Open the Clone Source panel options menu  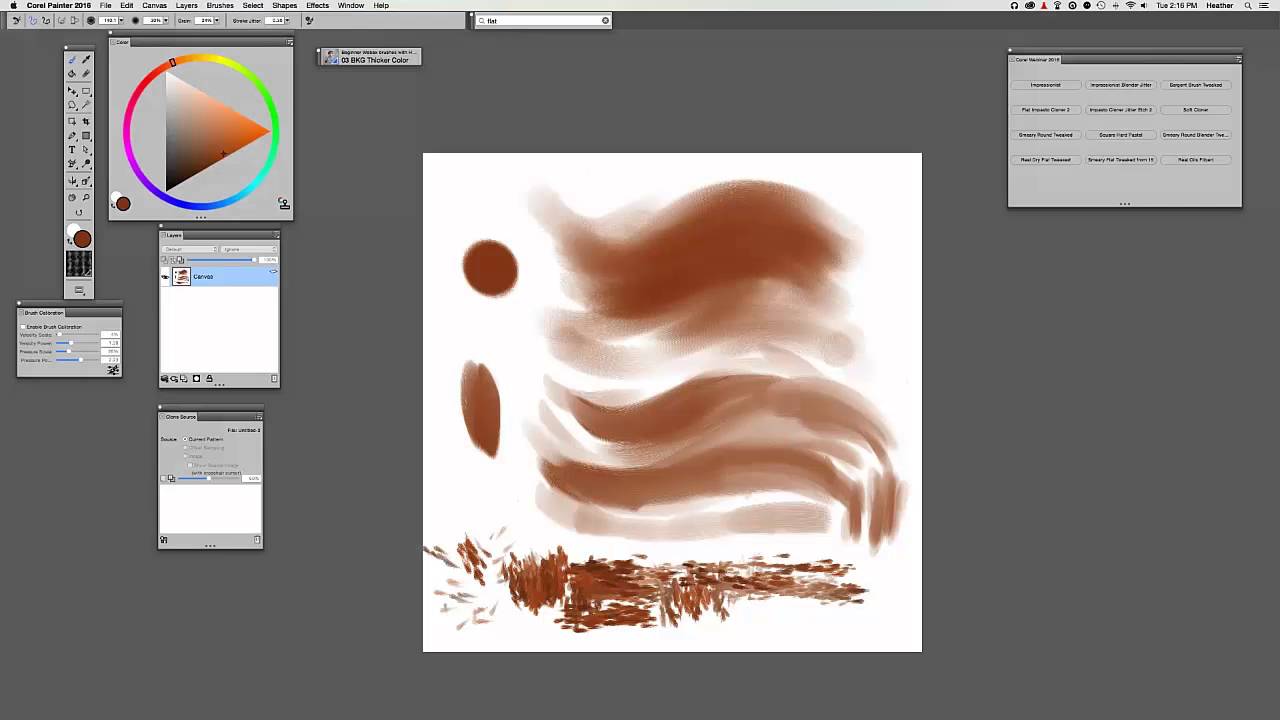(259, 416)
